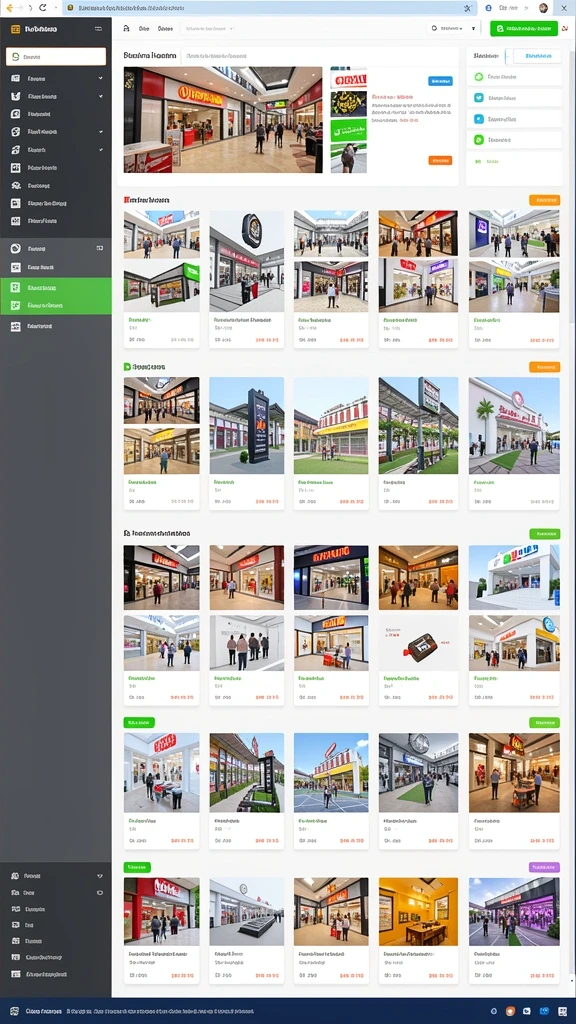Click the green button in top header
576x1024 pixels.
tap(524, 29)
